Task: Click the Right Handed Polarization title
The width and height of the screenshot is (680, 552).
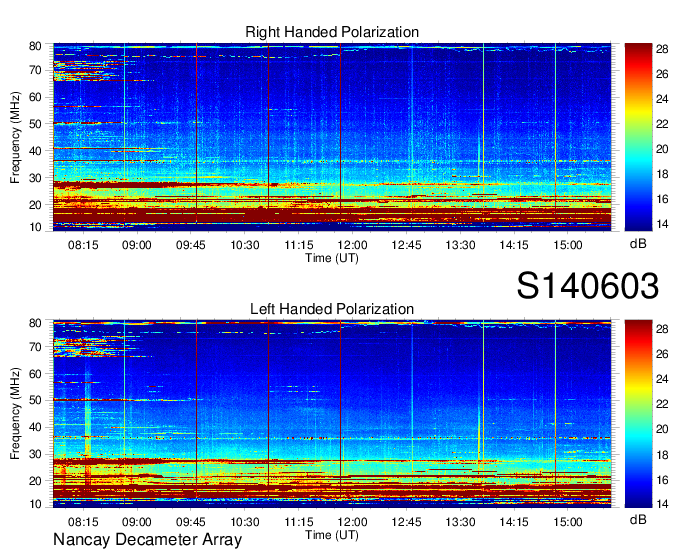Action: pos(332,32)
